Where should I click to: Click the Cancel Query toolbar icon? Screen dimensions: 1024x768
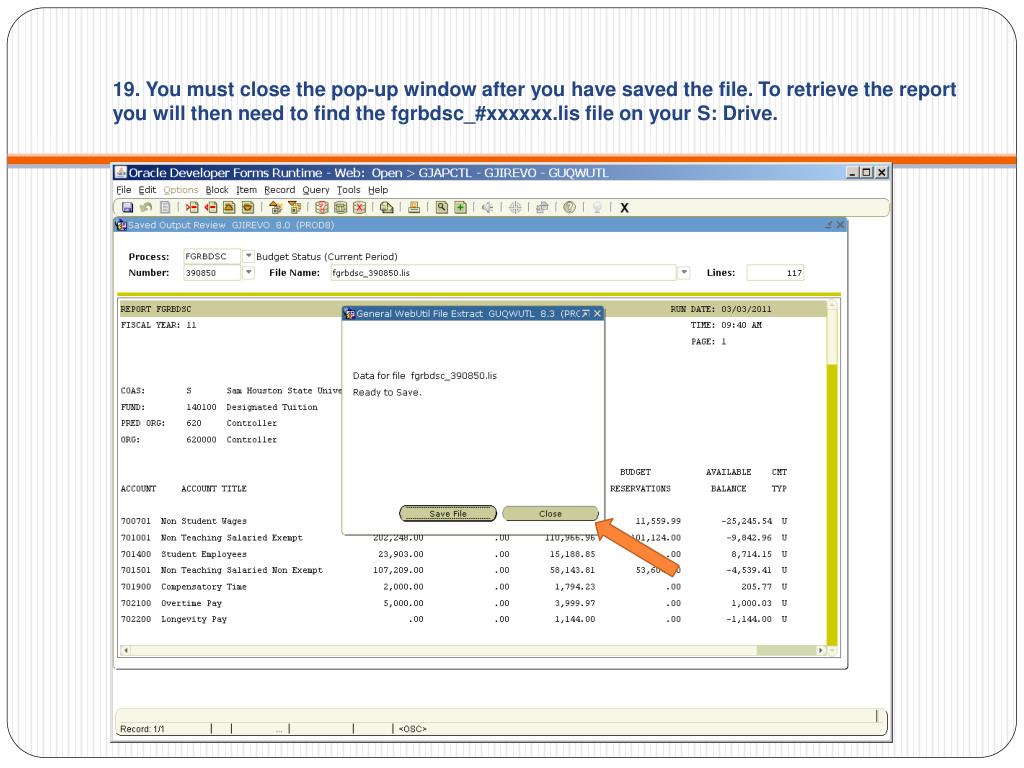(x=358, y=208)
